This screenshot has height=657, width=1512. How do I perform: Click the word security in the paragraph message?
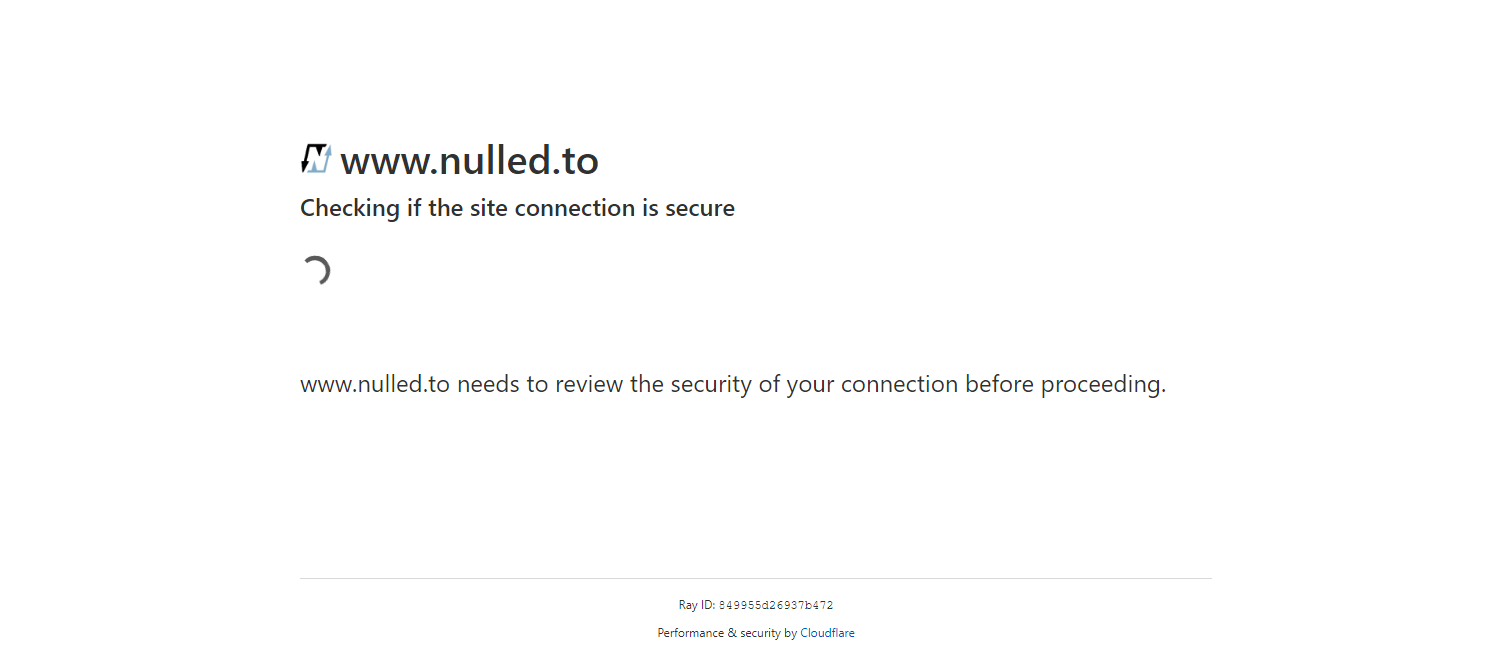click(x=711, y=385)
